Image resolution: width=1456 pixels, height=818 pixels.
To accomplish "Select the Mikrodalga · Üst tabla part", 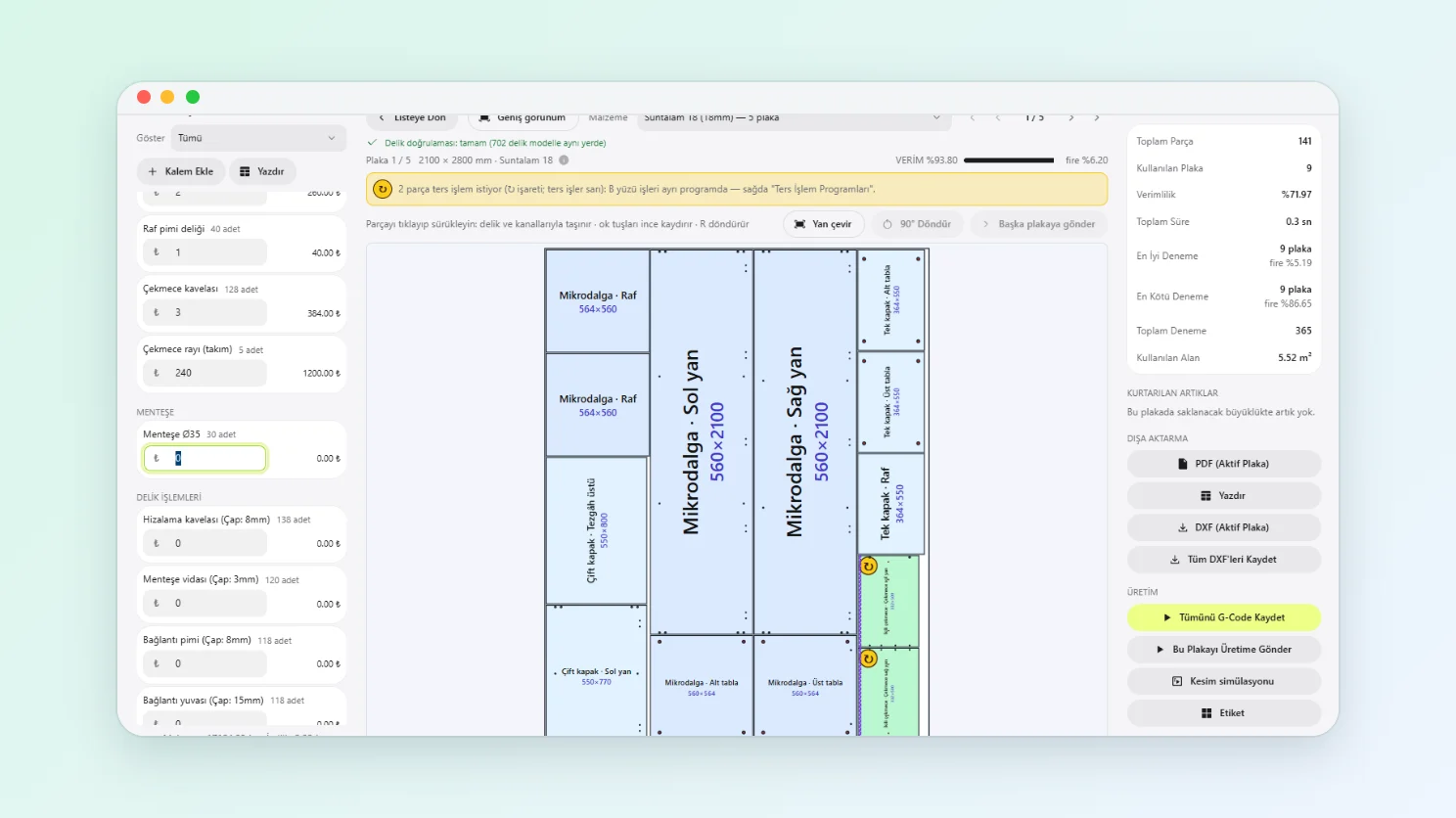I will (x=805, y=686).
